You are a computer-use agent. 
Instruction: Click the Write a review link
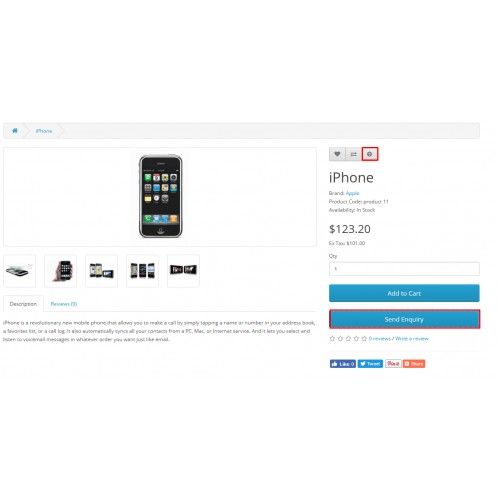point(412,339)
